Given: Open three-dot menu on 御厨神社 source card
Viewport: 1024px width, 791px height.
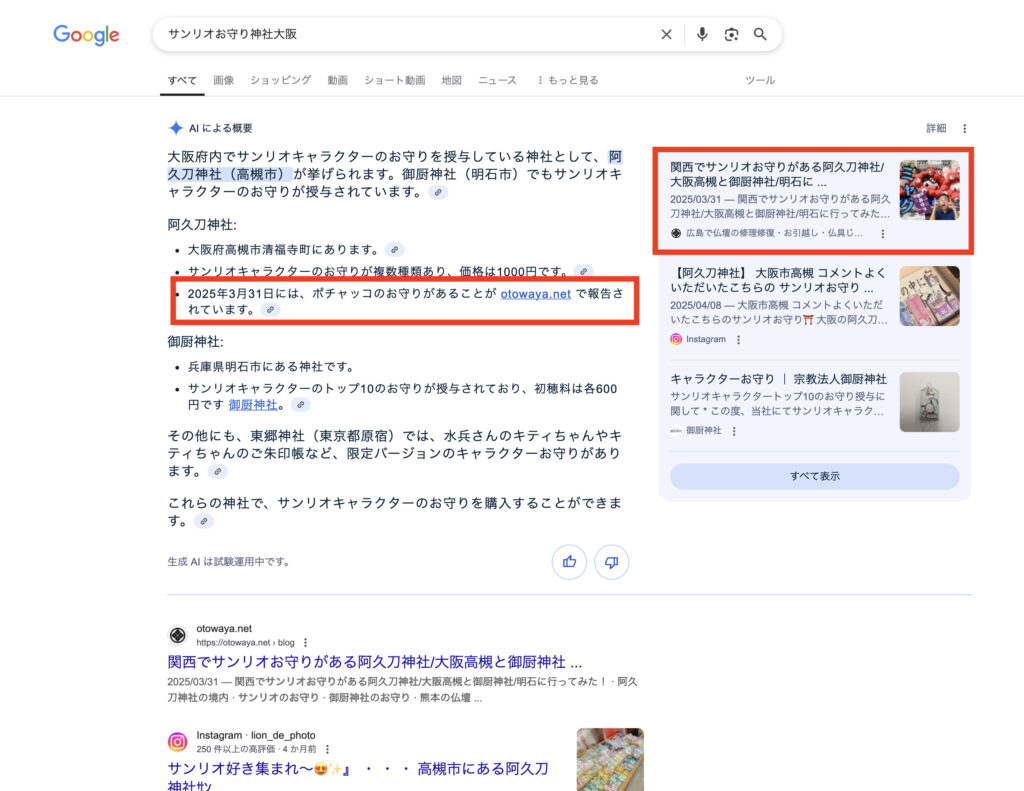Looking at the screenshot, I should pyautogui.click(x=734, y=431).
